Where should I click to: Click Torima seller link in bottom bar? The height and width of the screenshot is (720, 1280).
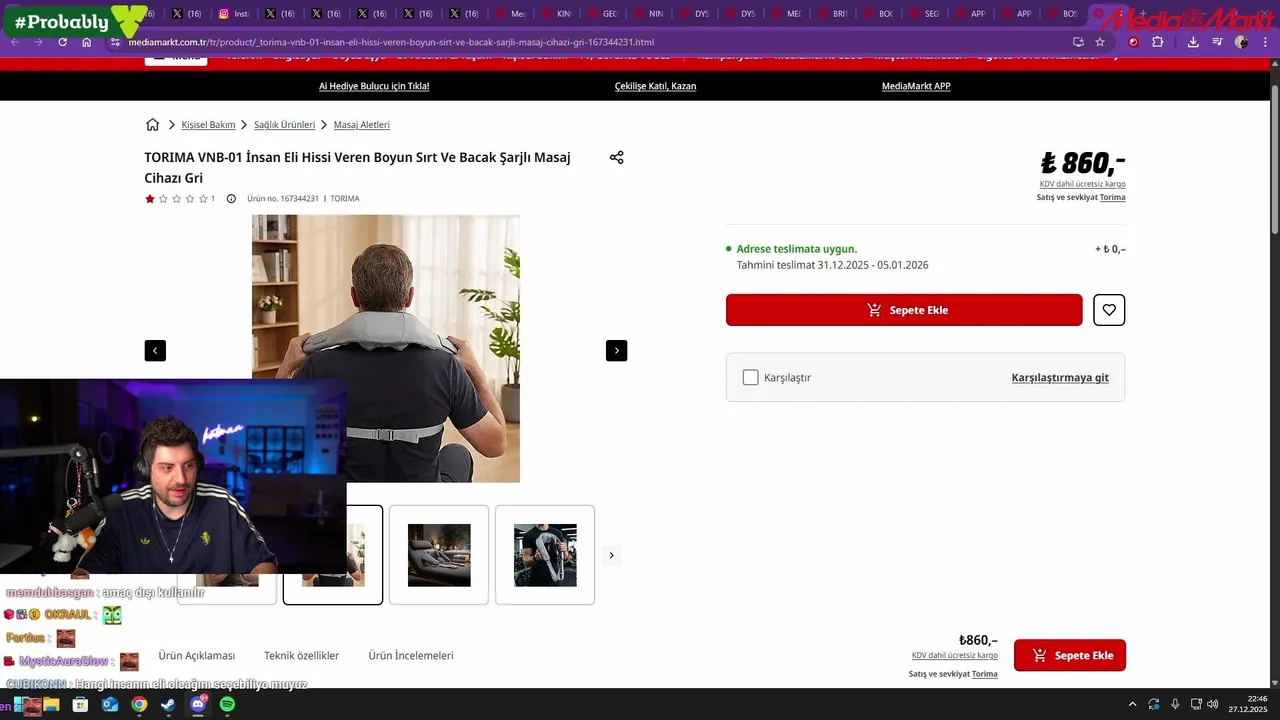click(x=984, y=674)
